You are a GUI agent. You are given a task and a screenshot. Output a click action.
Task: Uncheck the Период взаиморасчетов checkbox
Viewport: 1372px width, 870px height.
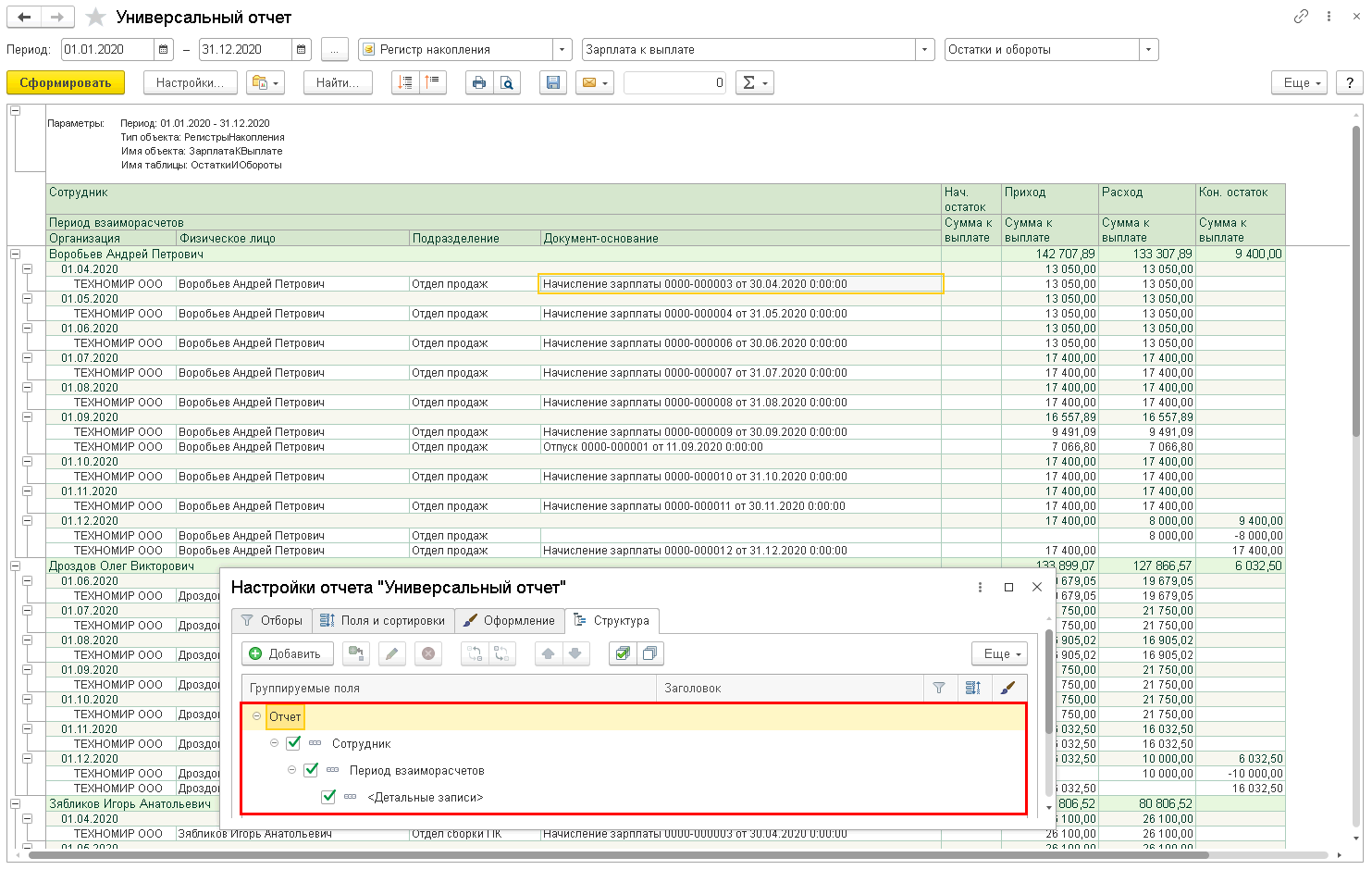[311, 770]
